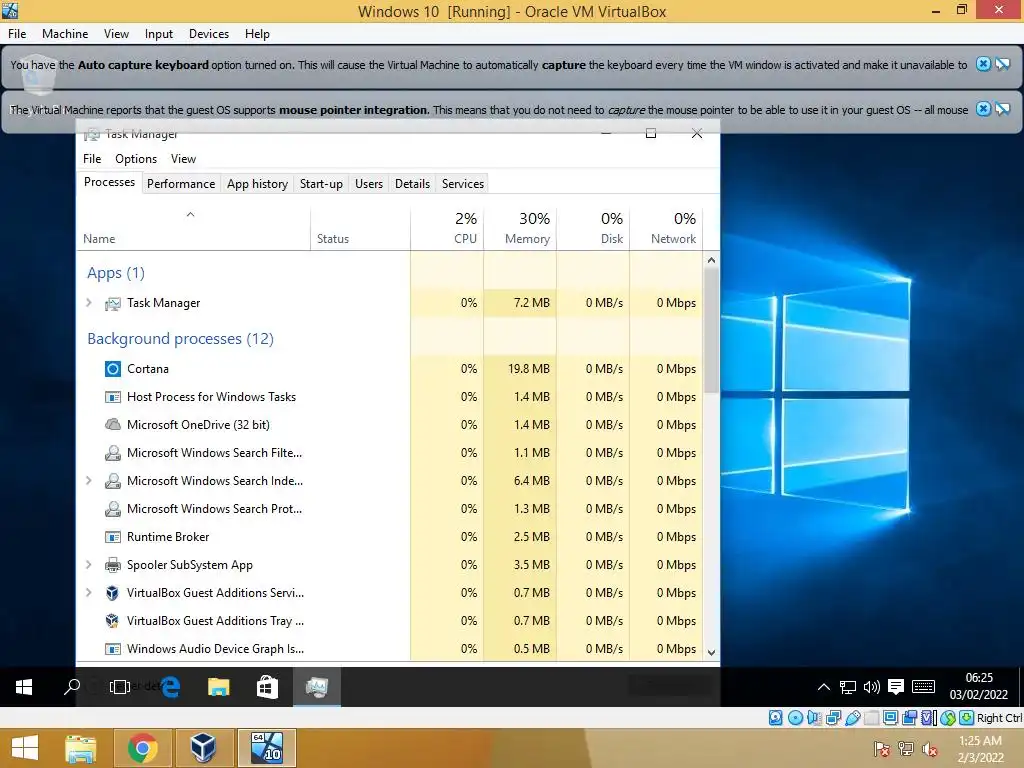Dismiss the mouse pointer integration notification

coord(983,108)
